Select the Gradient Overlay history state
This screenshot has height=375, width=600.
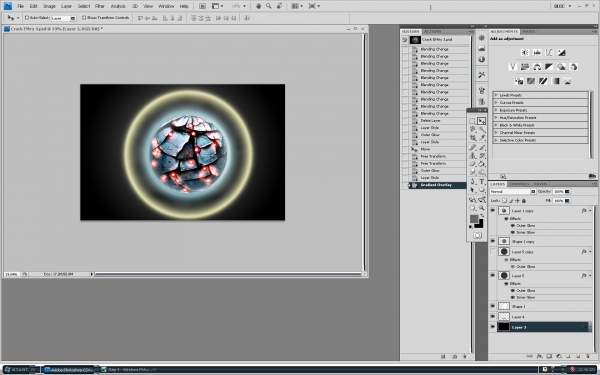(x=436, y=185)
